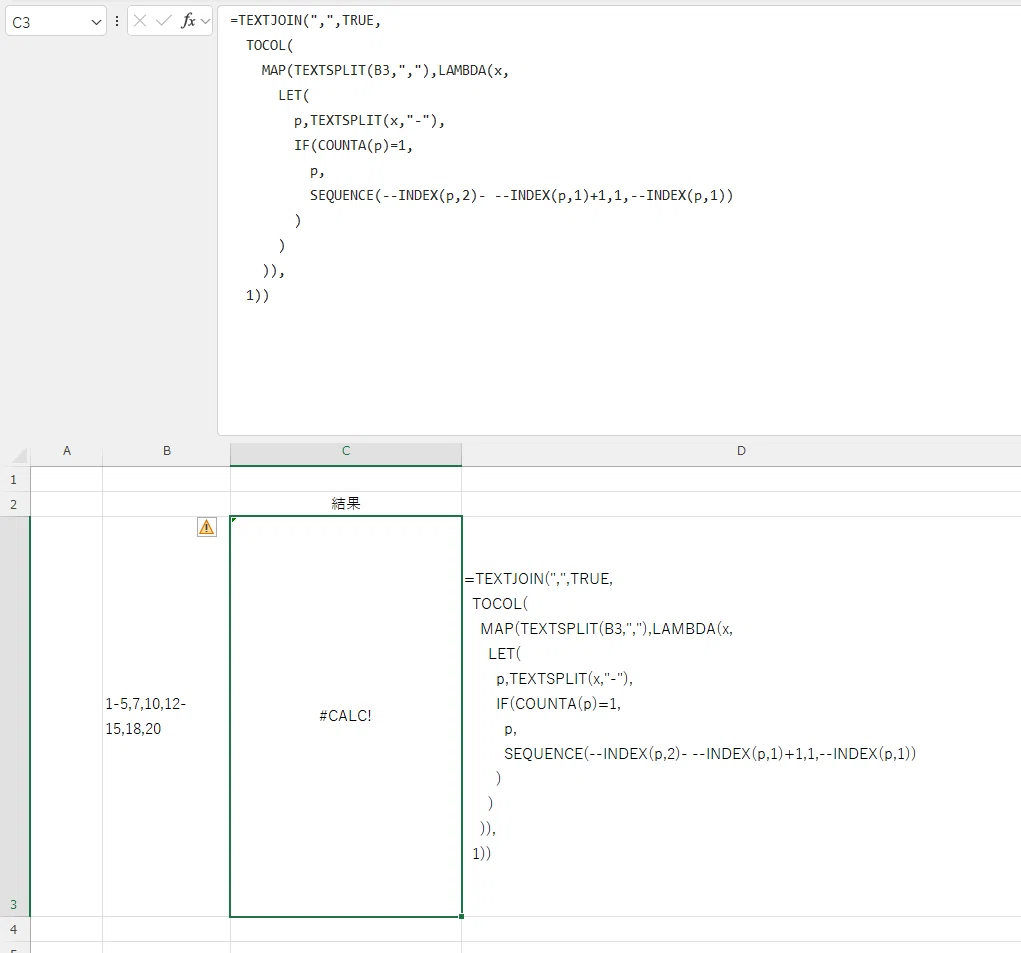Click the p,TEXTSPLIT(x,"-") line in formula bar
The height and width of the screenshot is (953, 1021).
point(369,120)
